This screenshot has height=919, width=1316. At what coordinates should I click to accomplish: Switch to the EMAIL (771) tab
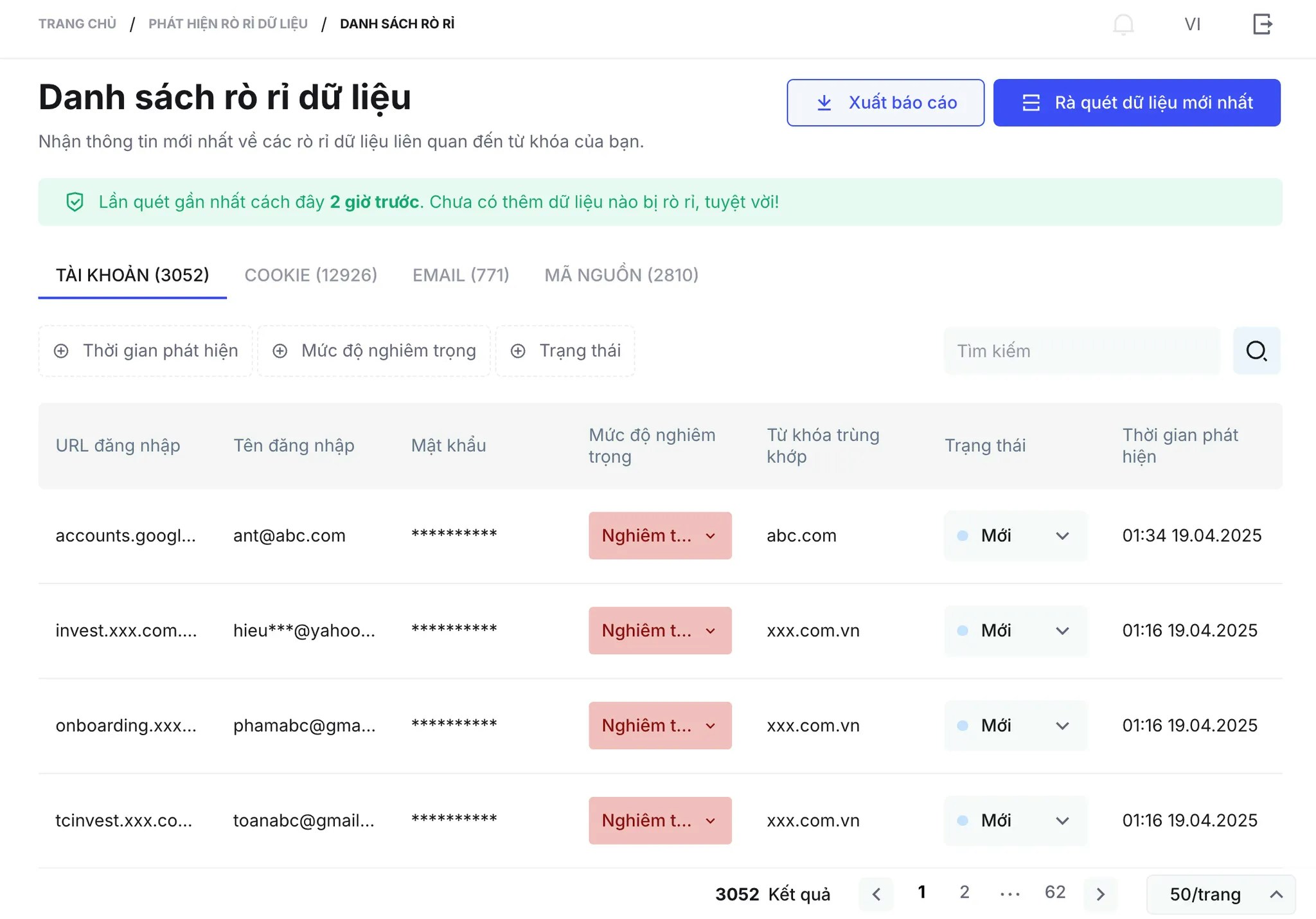click(x=459, y=275)
